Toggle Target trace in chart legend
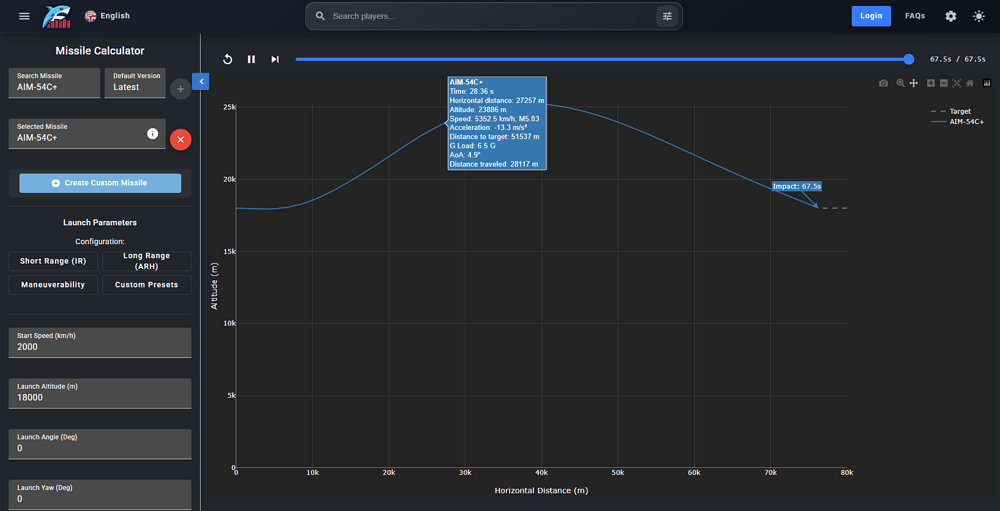The height and width of the screenshot is (511, 1000). click(x=950, y=111)
